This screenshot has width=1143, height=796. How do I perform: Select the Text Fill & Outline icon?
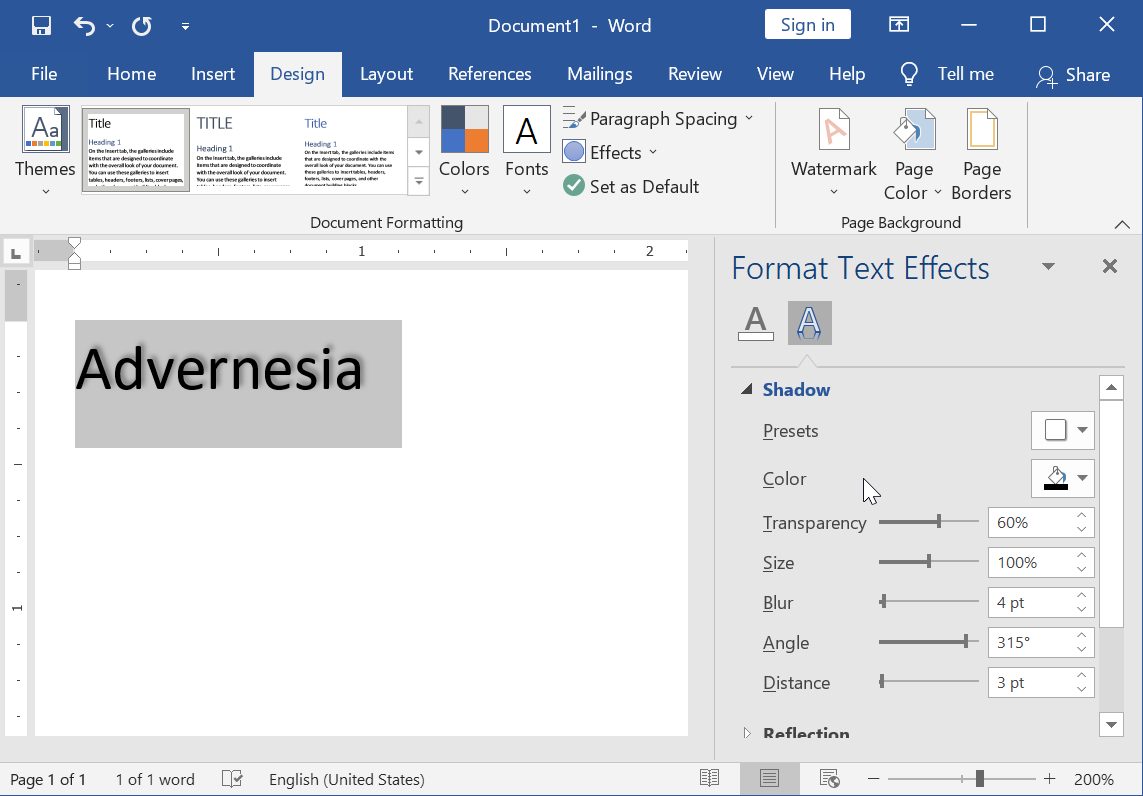[756, 323]
